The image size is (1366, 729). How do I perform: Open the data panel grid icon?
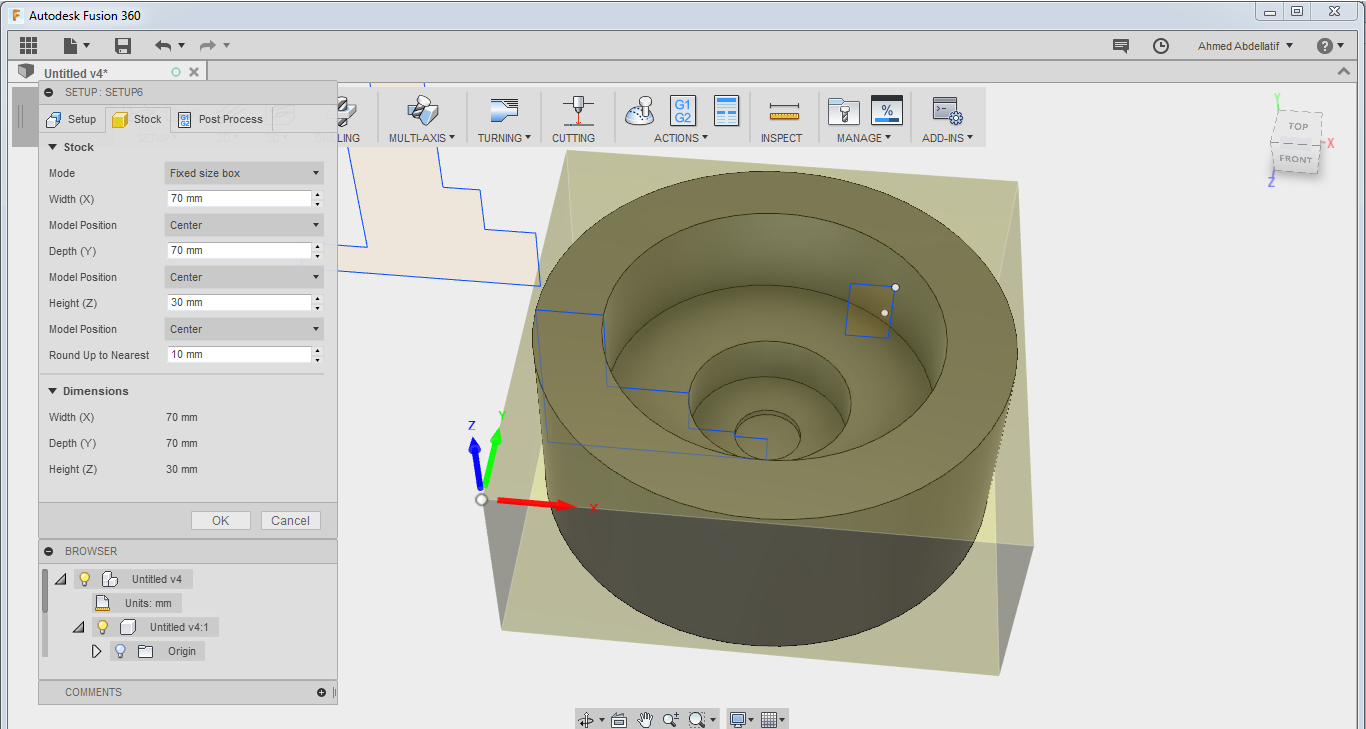pyautogui.click(x=28, y=46)
